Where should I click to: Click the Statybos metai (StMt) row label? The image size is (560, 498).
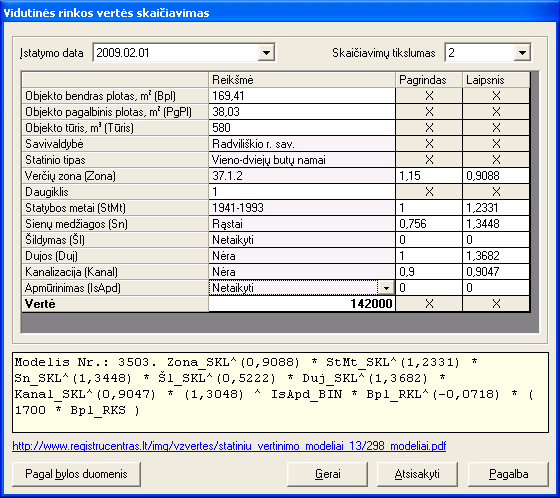(115, 208)
